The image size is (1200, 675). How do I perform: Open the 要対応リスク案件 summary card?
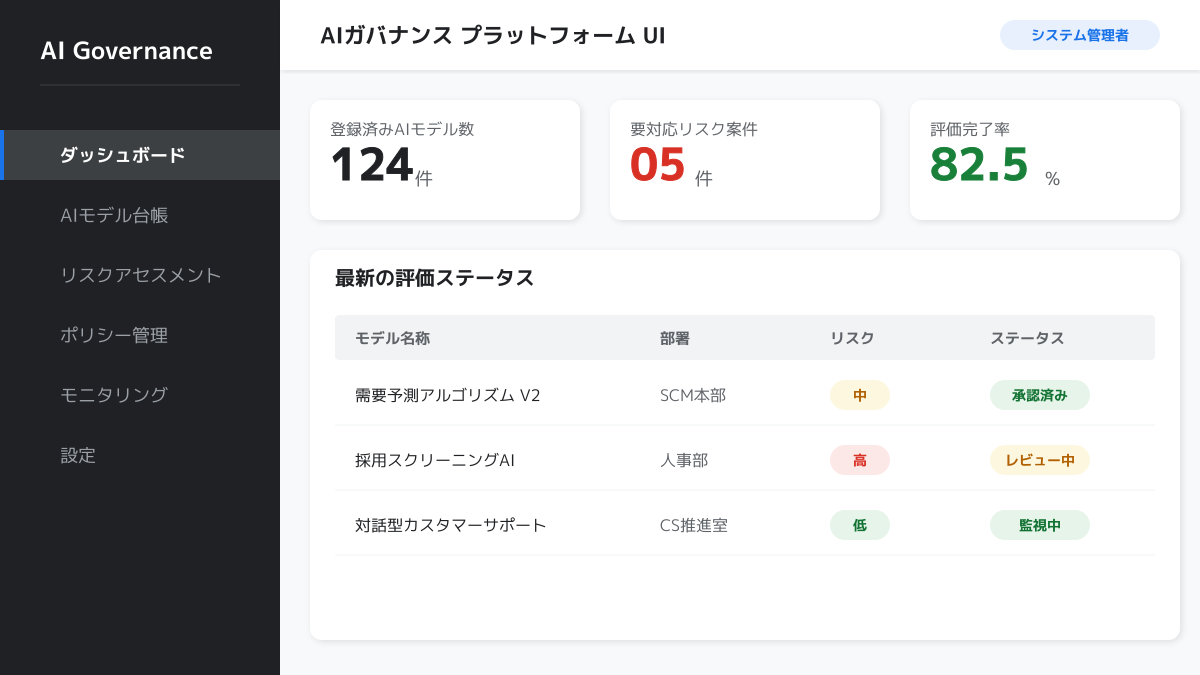[744, 160]
